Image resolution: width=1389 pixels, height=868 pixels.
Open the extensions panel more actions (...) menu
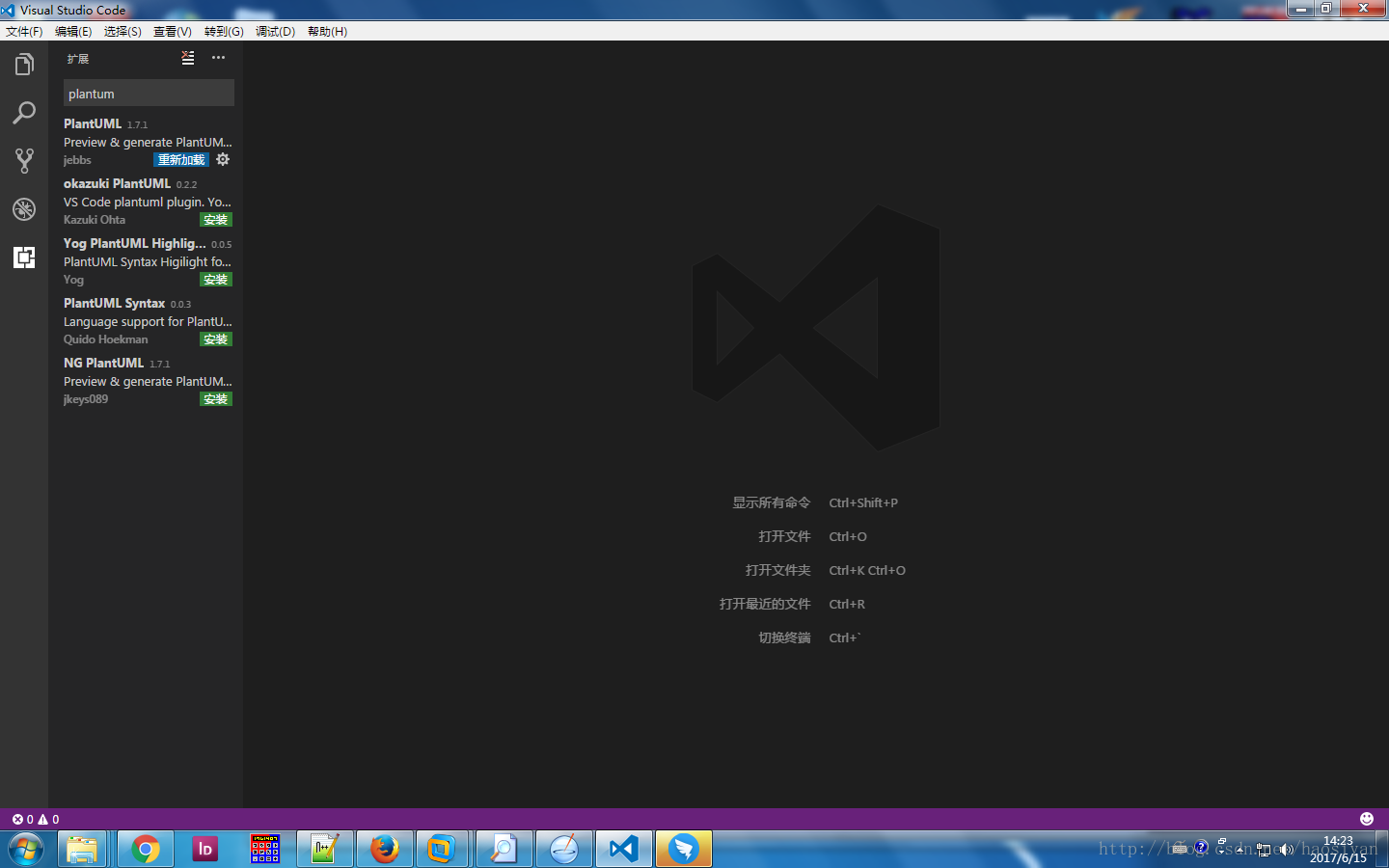[219, 58]
